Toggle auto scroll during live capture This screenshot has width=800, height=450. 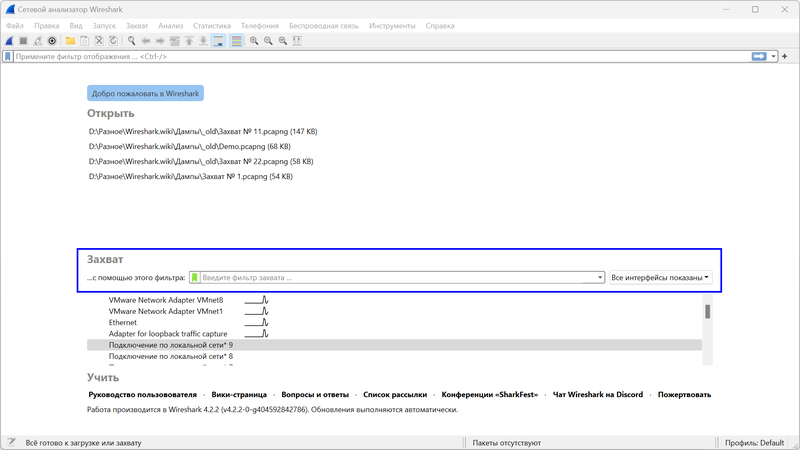click(x=218, y=41)
